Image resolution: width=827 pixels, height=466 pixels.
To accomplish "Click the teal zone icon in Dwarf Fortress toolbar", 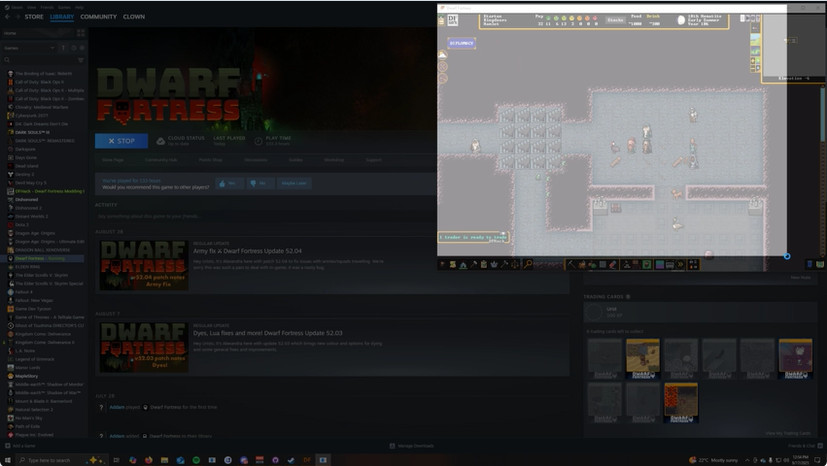I will coord(660,264).
